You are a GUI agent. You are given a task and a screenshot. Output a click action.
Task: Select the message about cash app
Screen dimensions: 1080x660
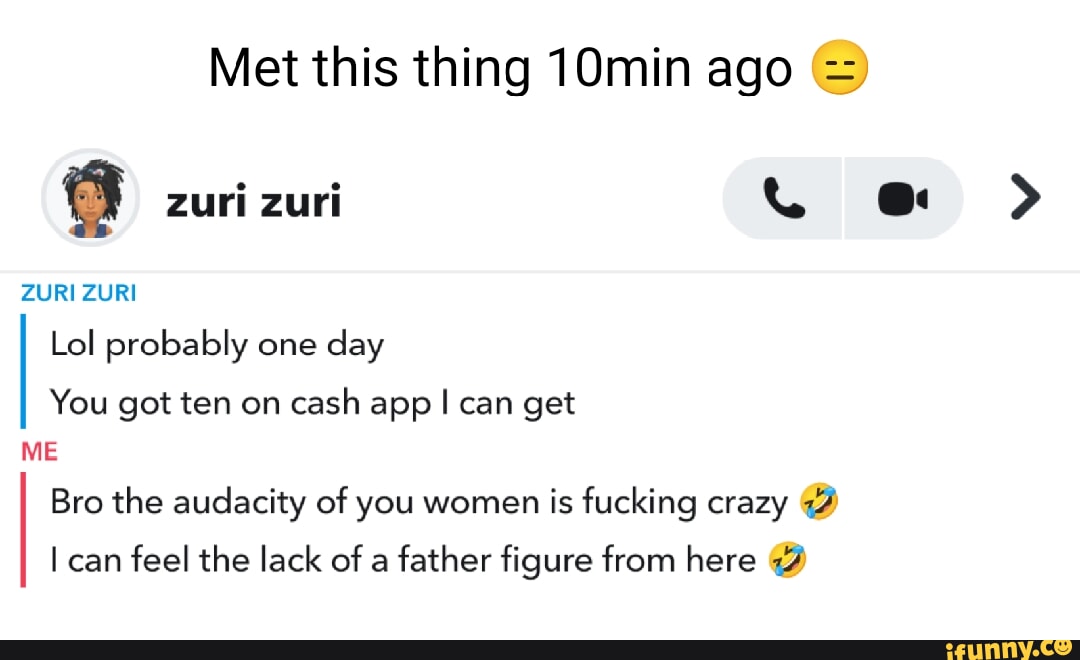tap(312, 402)
